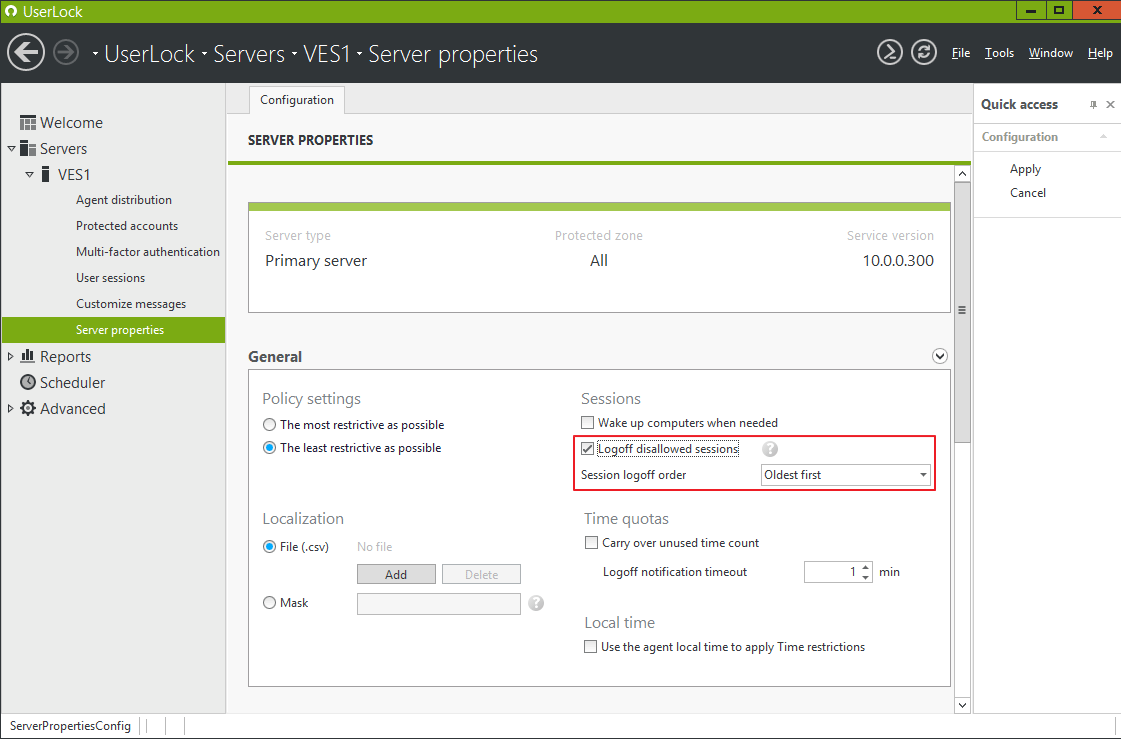Screen dimensions: 1121x739
Task: Click UserLock in the breadcrumb
Action: (x=149, y=54)
